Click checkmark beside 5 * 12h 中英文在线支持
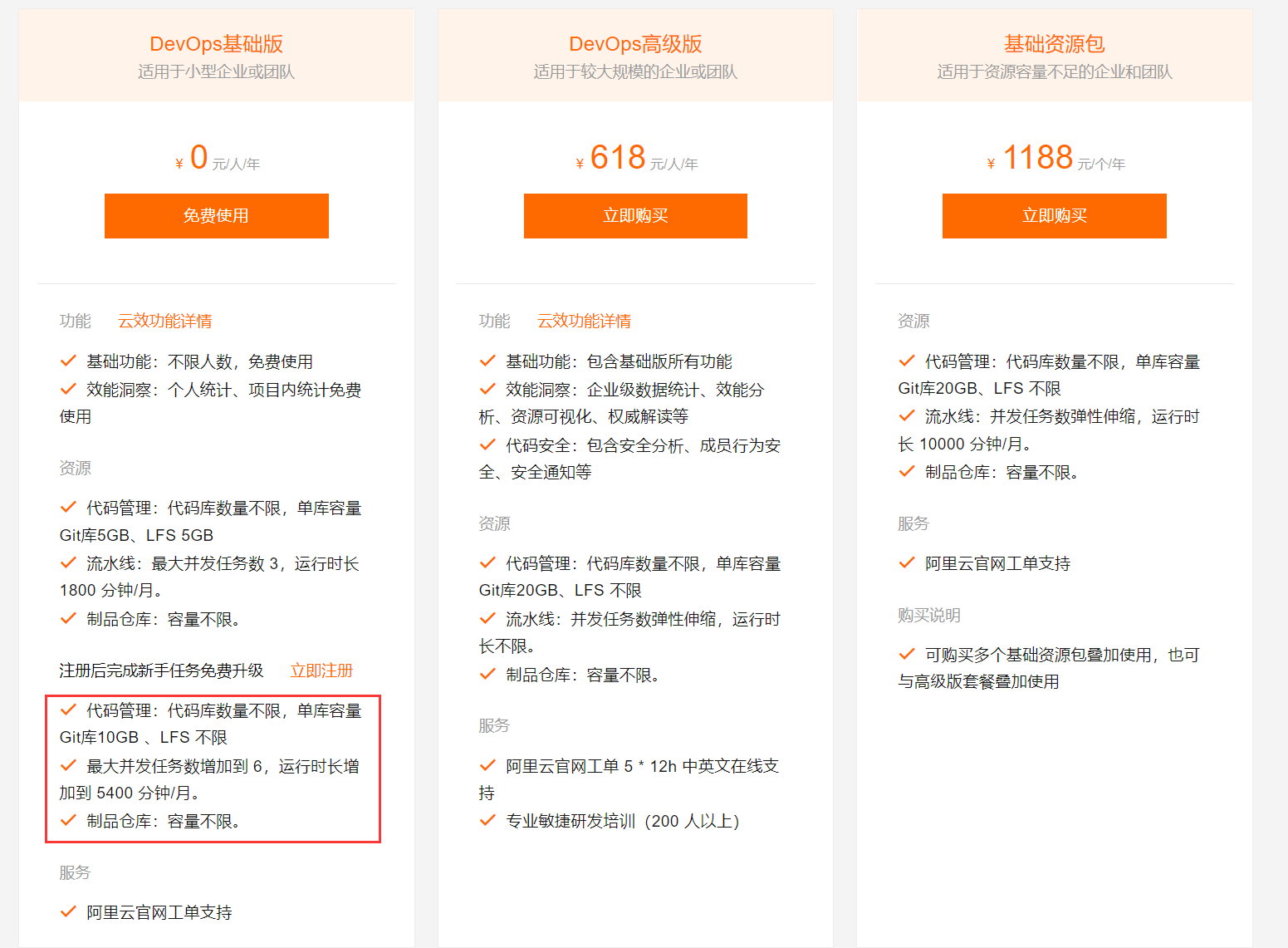1288x948 pixels. tap(487, 765)
